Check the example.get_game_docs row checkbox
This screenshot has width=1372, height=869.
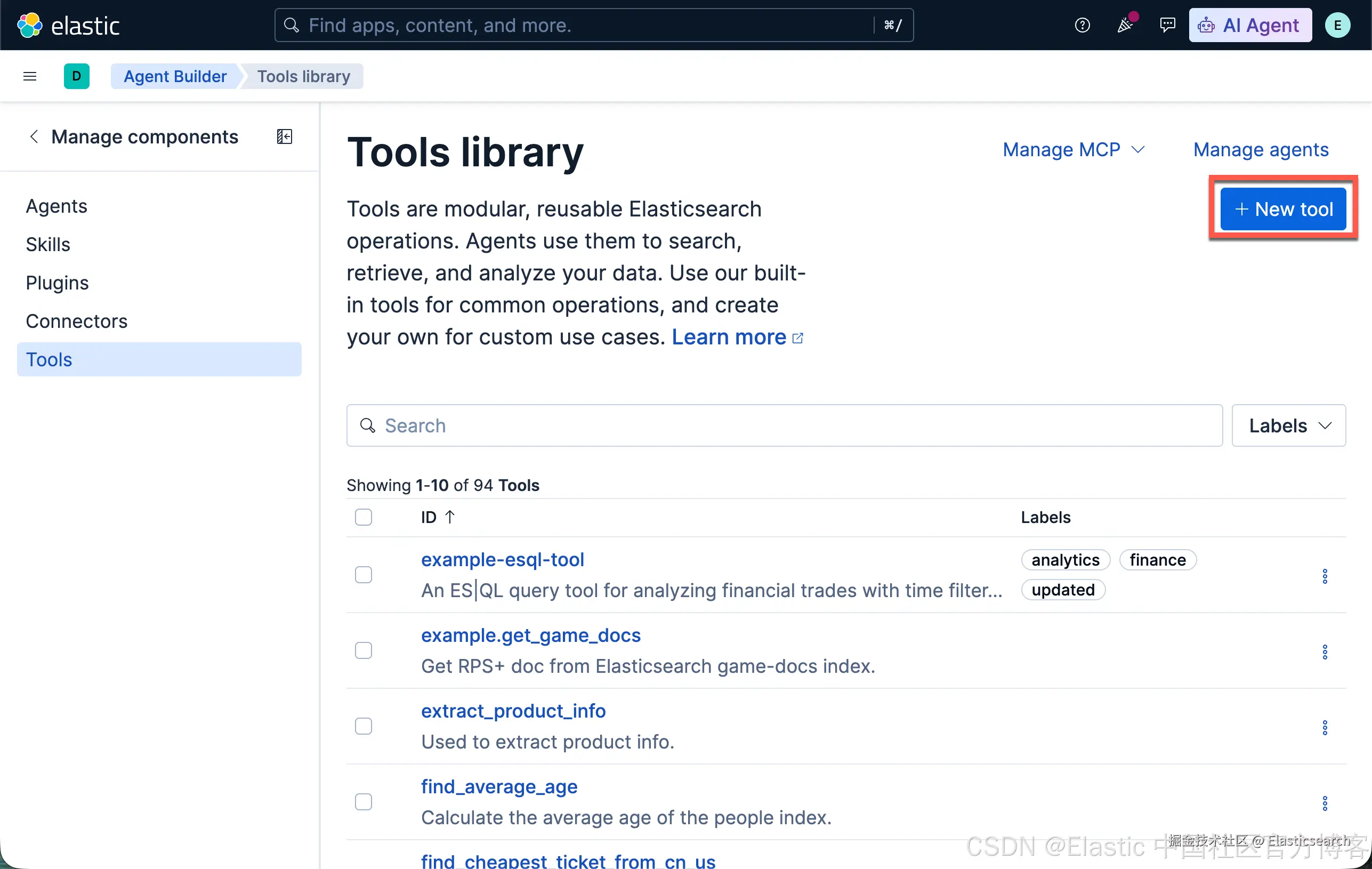(x=364, y=650)
